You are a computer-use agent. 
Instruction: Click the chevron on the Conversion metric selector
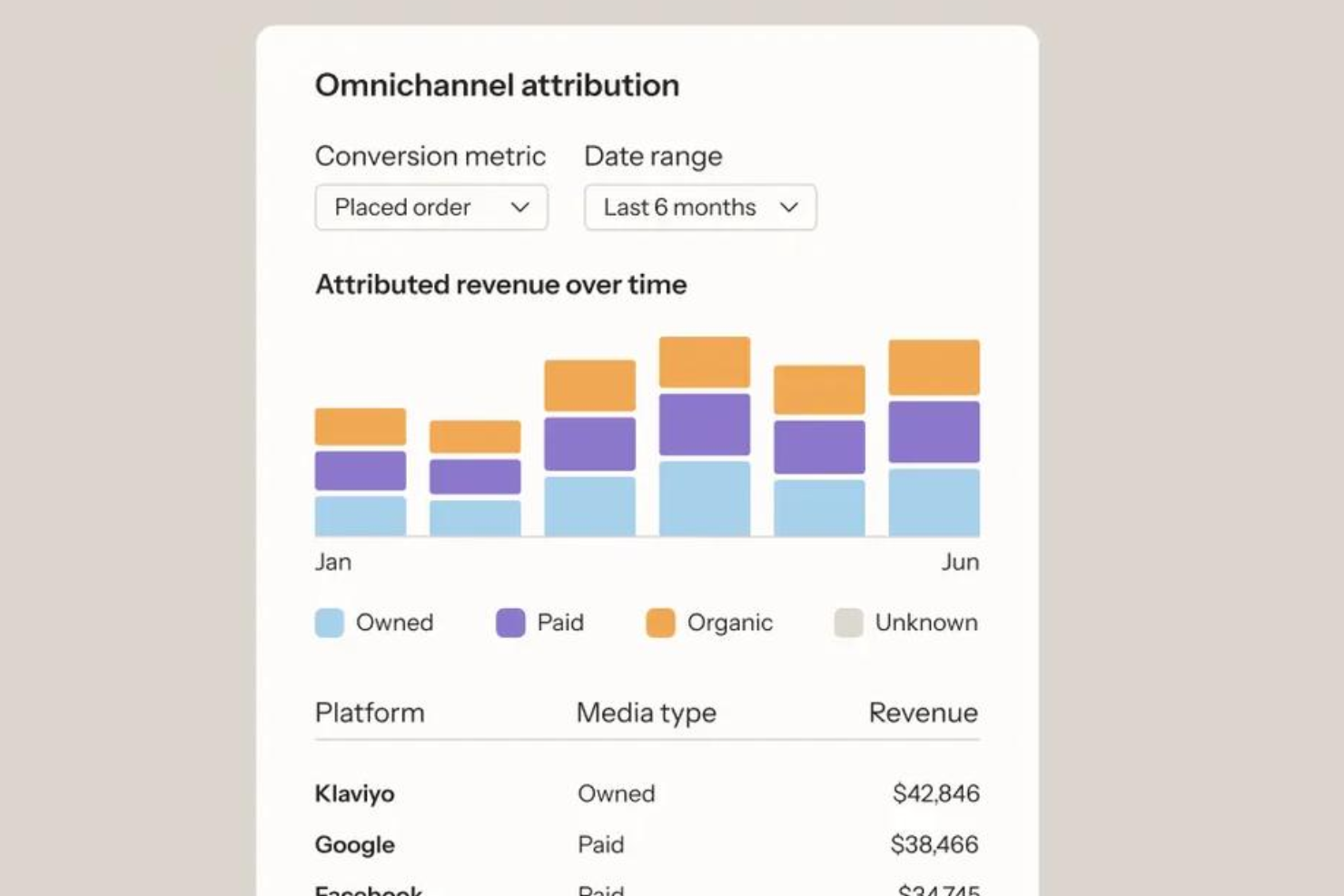(520, 207)
